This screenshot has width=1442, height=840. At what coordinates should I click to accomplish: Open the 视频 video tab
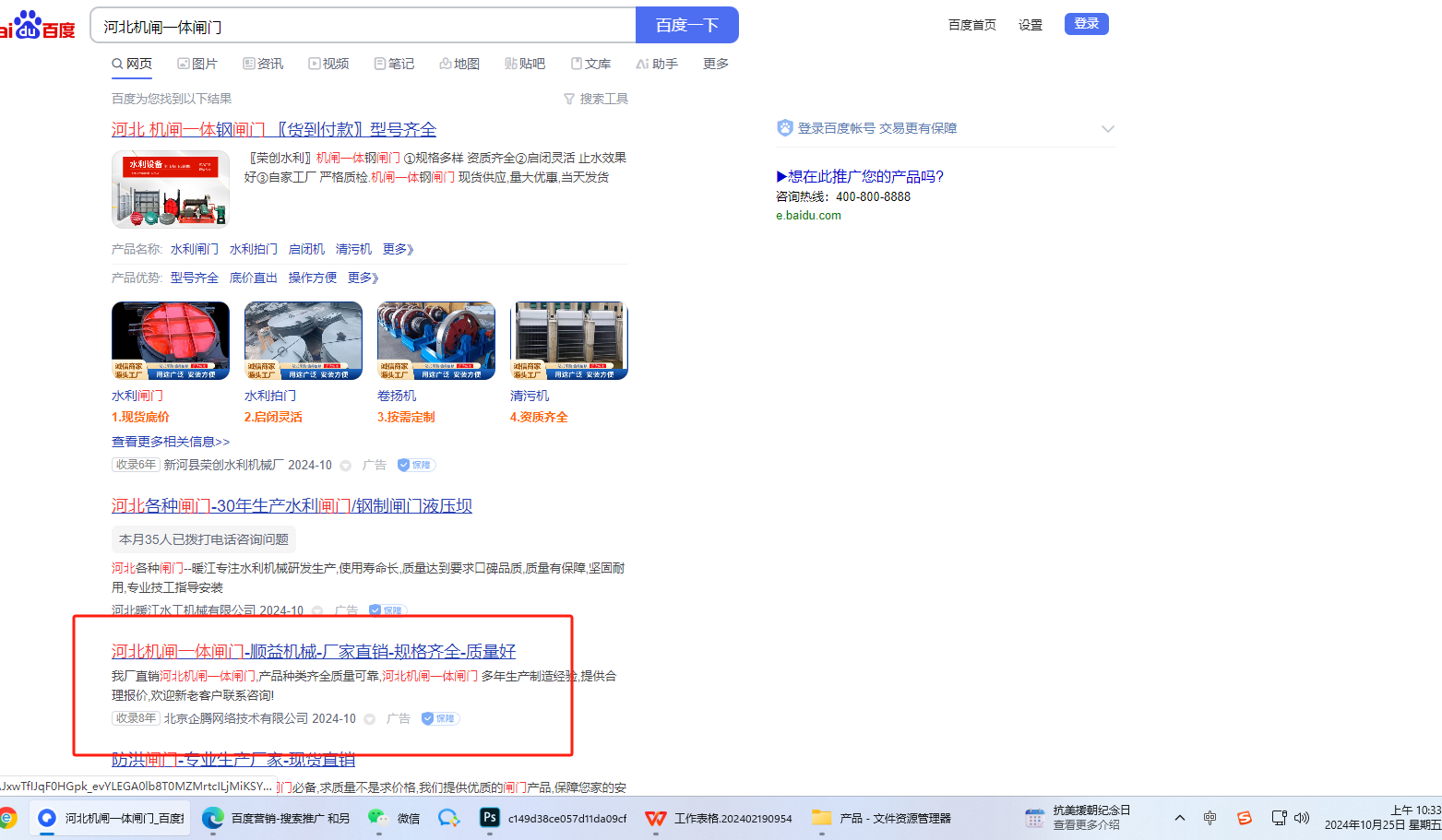[x=328, y=64]
